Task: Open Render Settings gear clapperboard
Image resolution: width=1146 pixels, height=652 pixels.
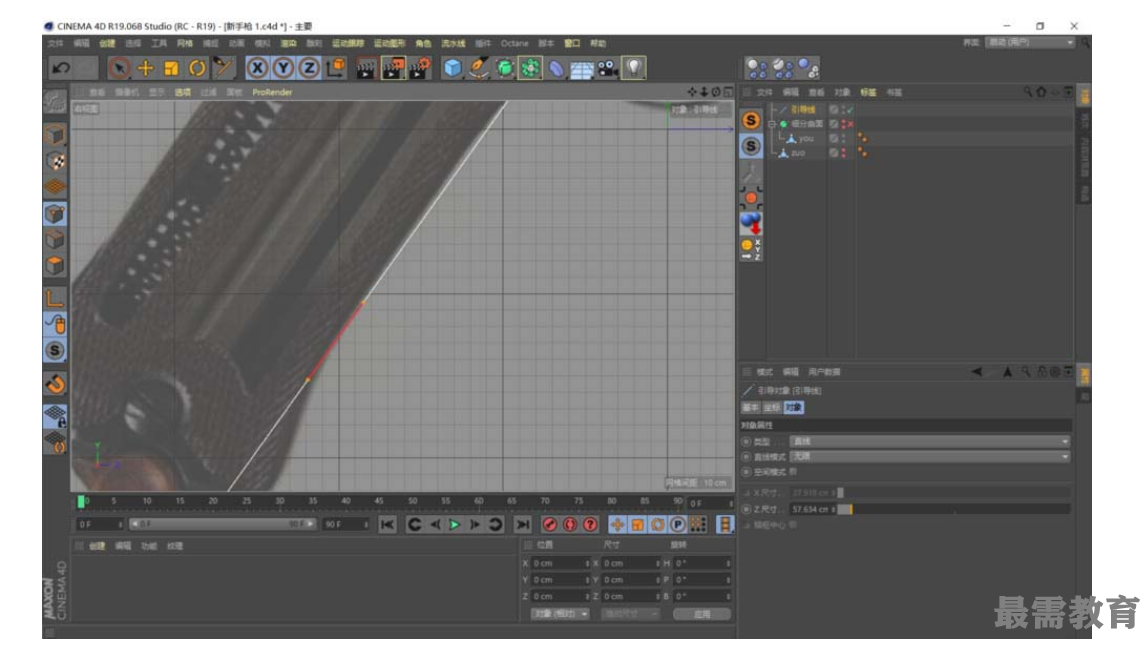Action: [420, 68]
